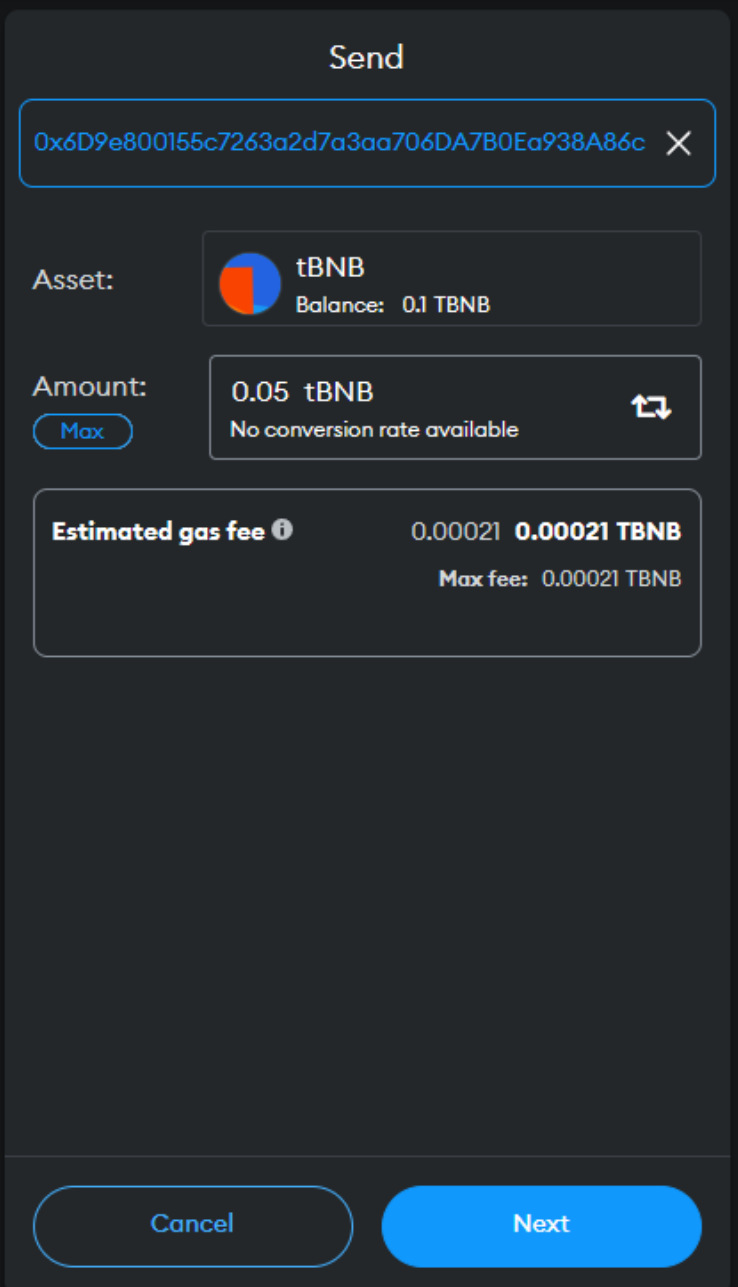738x1287 pixels.
Task: Click the No conversion rate available text
Action: click(x=375, y=430)
